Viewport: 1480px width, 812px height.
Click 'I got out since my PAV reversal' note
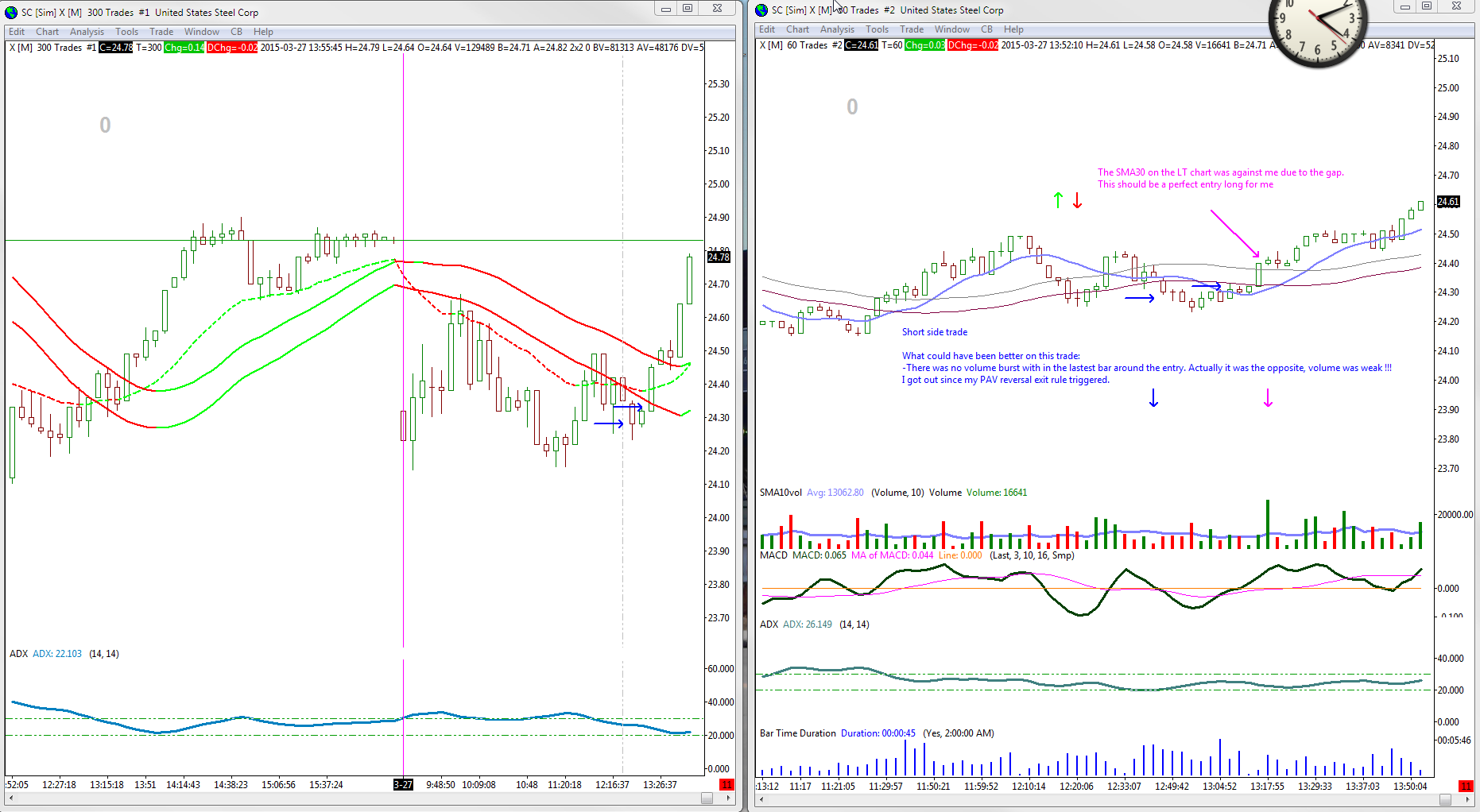1005,380
